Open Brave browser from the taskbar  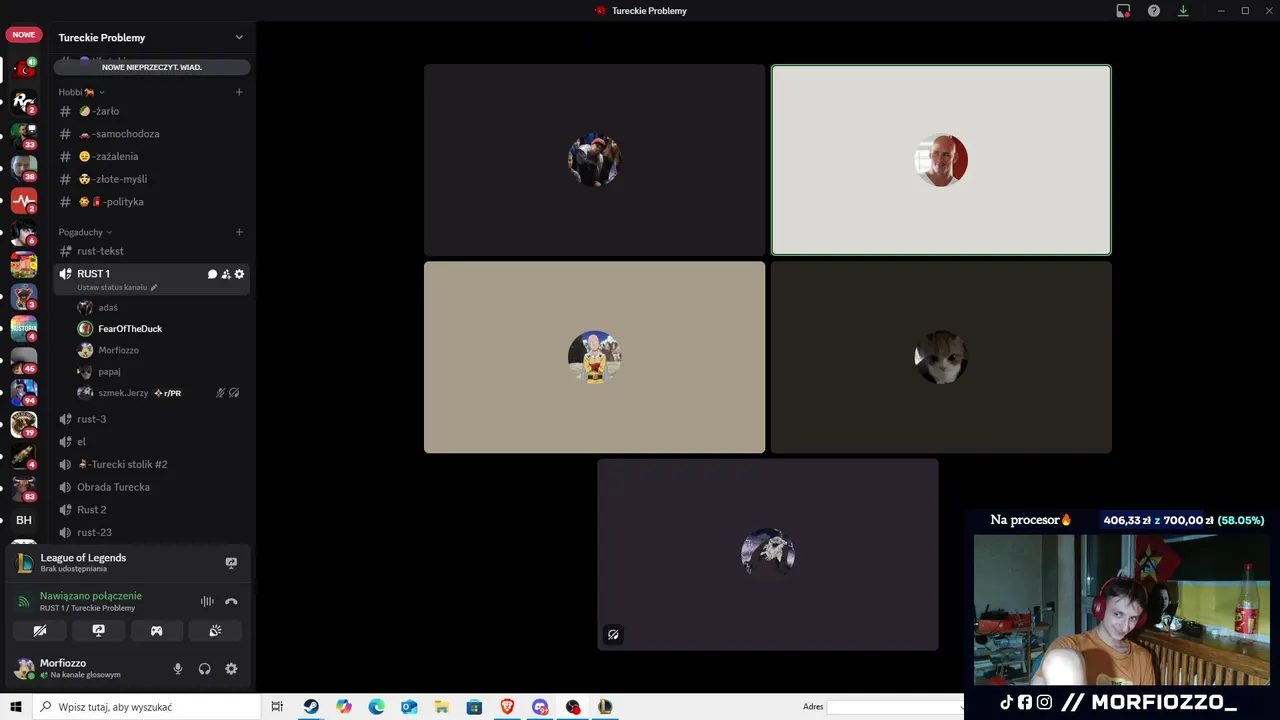[x=507, y=707]
